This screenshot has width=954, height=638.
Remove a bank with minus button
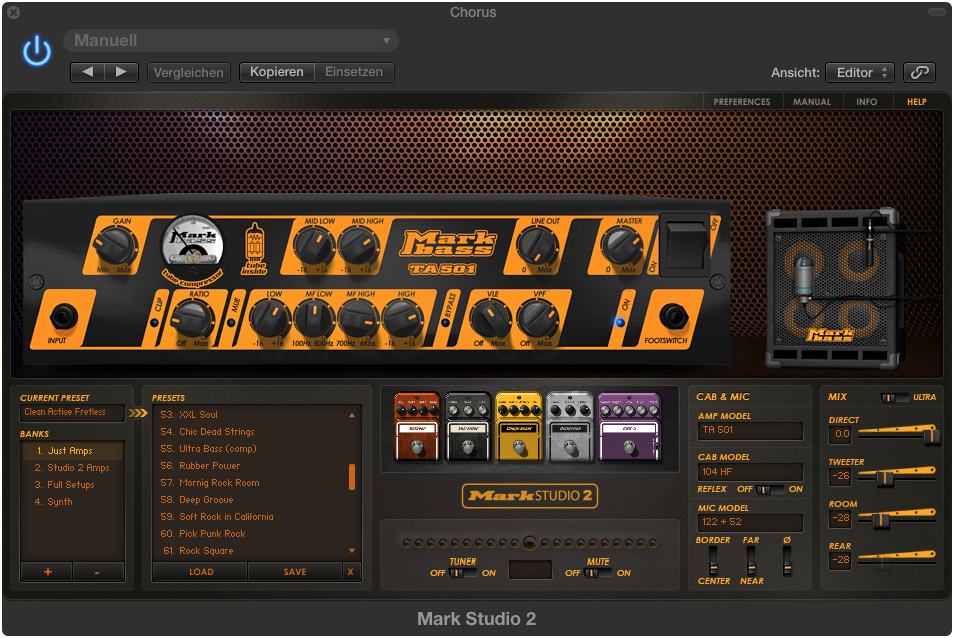pos(97,572)
